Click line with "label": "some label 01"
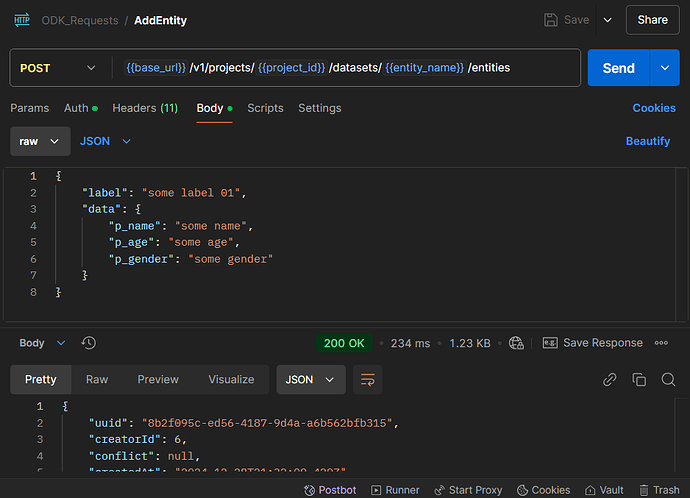The height and width of the screenshot is (498, 690). point(164,193)
